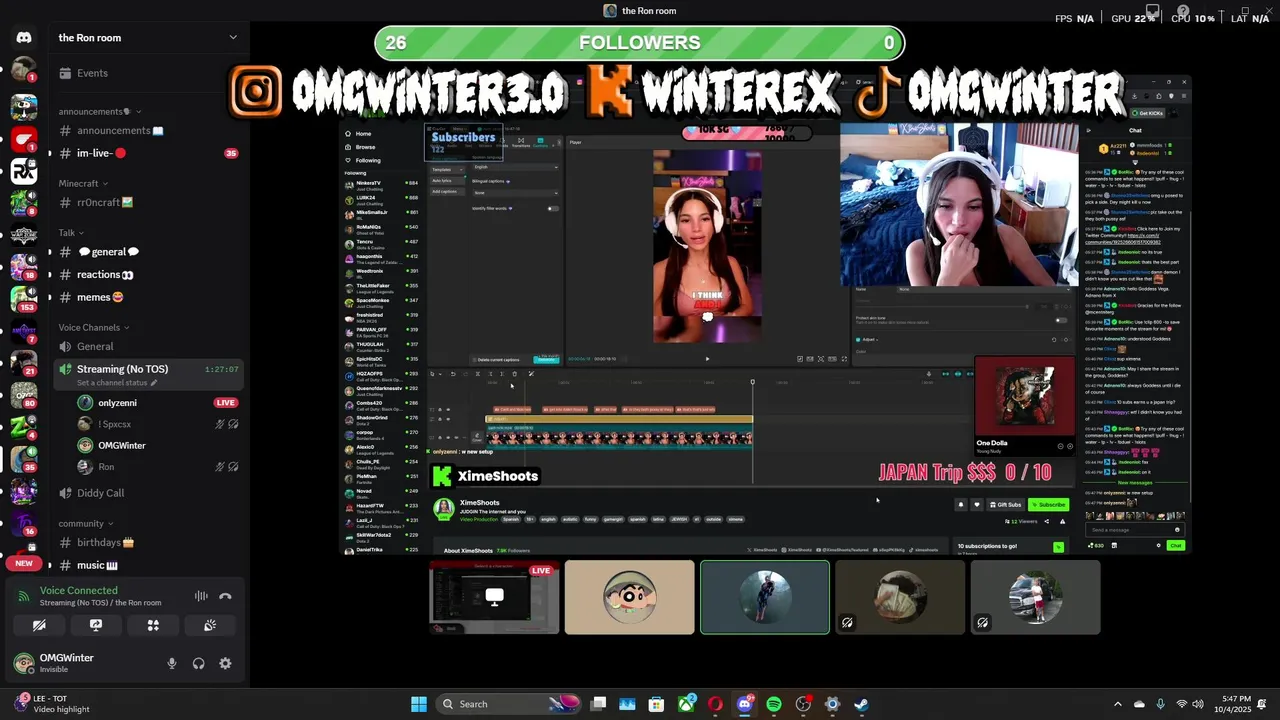Select the green-highlighted speaking participant tile
The width and height of the screenshot is (1280, 720).
click(x=765, y=597)
